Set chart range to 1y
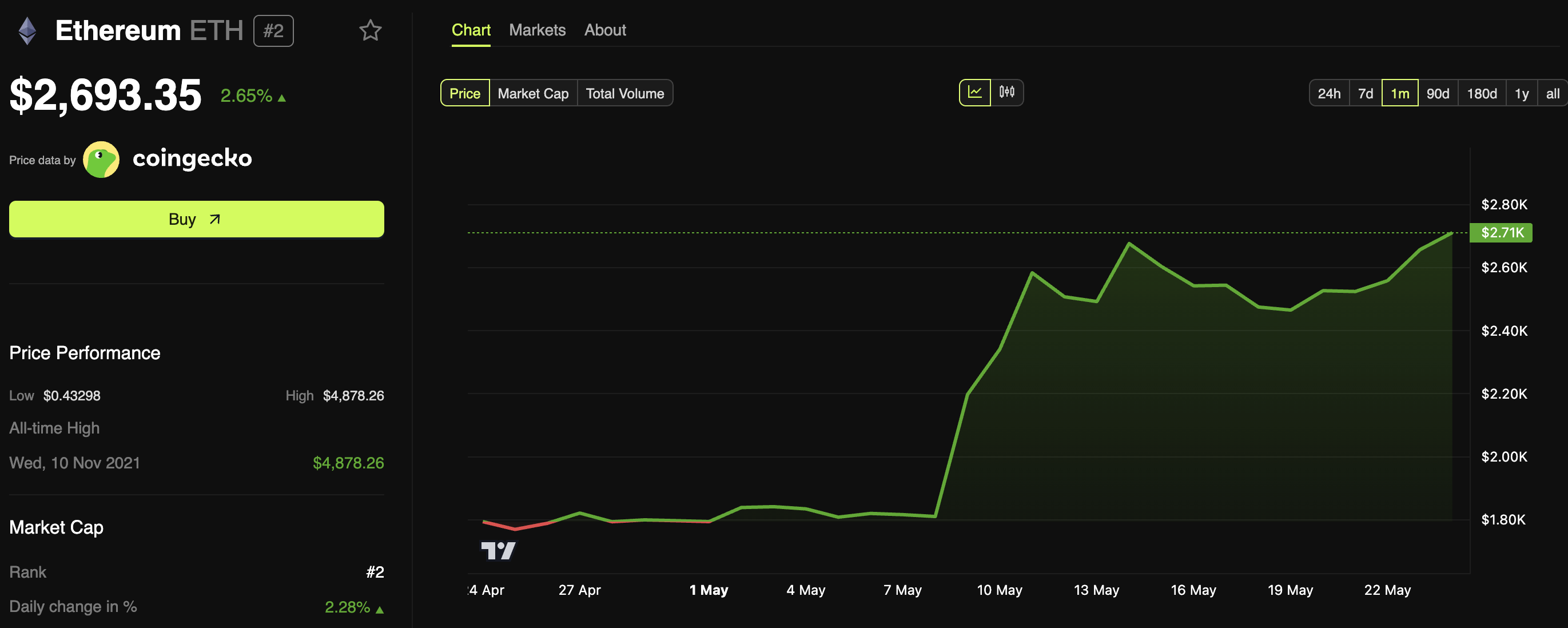1568x628 pixels. coord(1521,93)
